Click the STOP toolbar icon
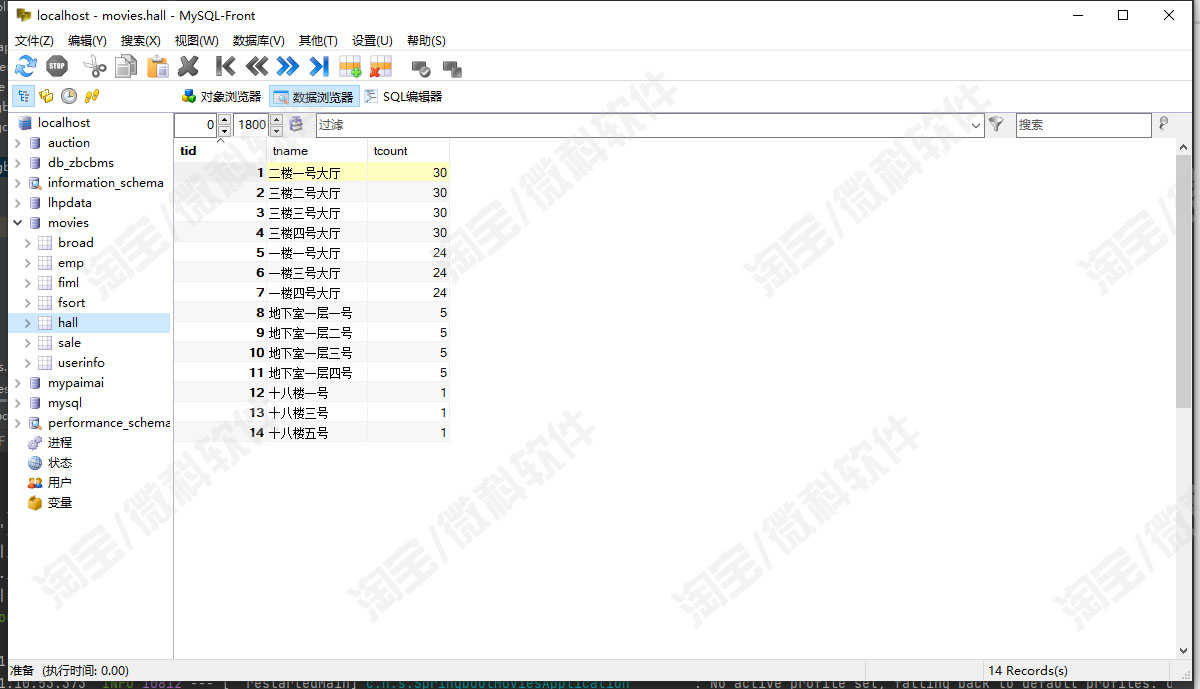 (57, 67)
